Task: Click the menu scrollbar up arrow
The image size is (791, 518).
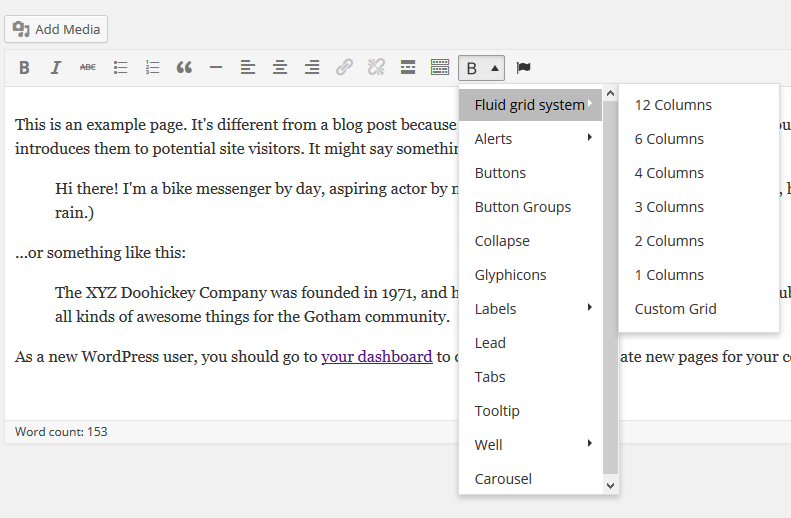Action: click(x=610, y=93)
